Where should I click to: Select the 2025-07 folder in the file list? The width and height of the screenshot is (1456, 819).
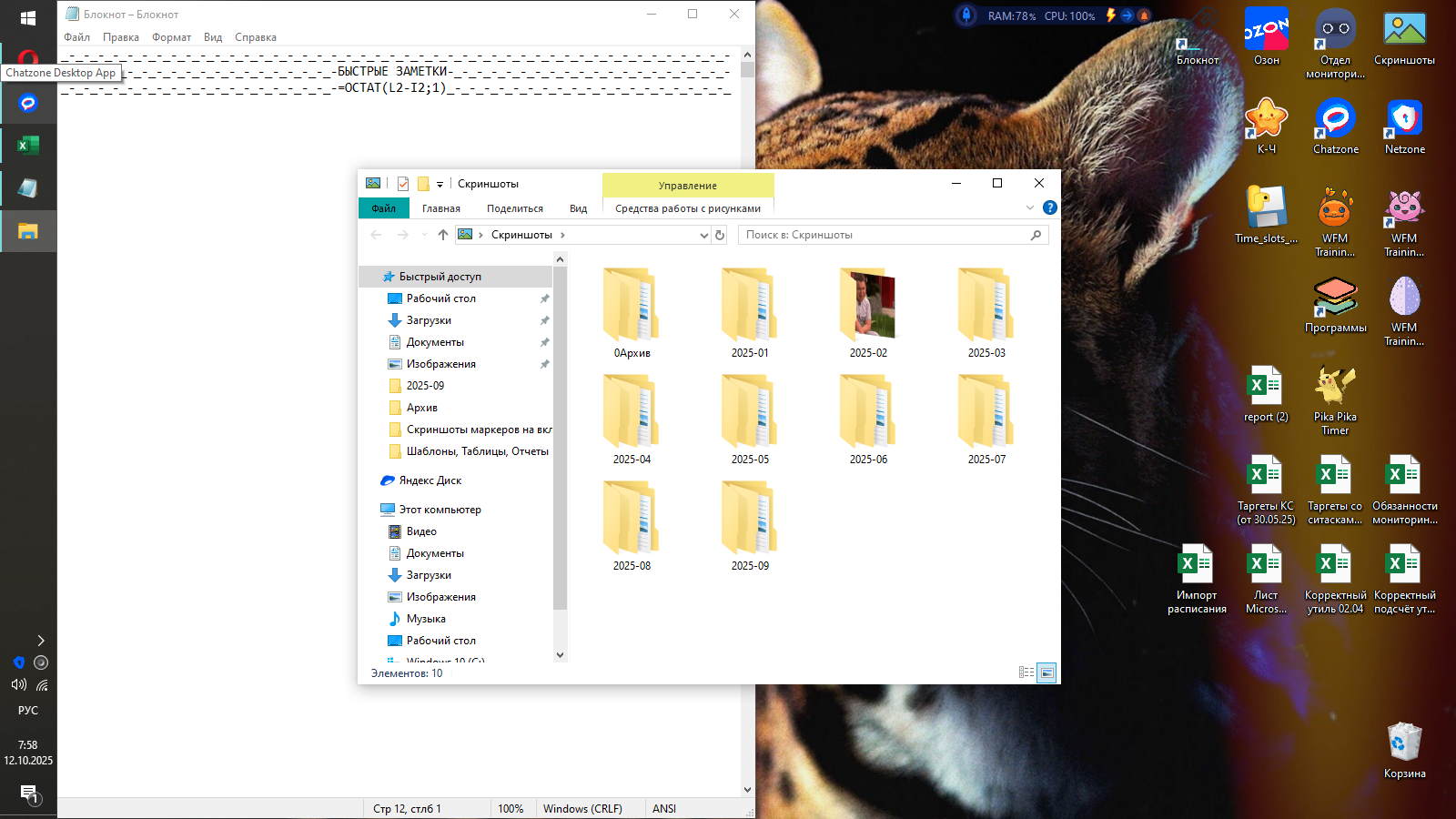pyautogui.click(x=986, y=420)
